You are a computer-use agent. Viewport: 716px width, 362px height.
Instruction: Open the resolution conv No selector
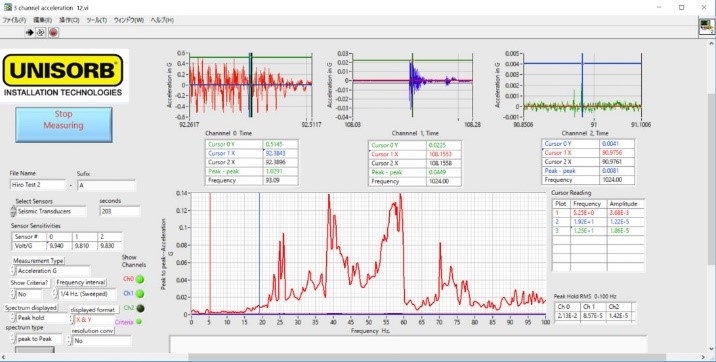(x=101, y=341)
